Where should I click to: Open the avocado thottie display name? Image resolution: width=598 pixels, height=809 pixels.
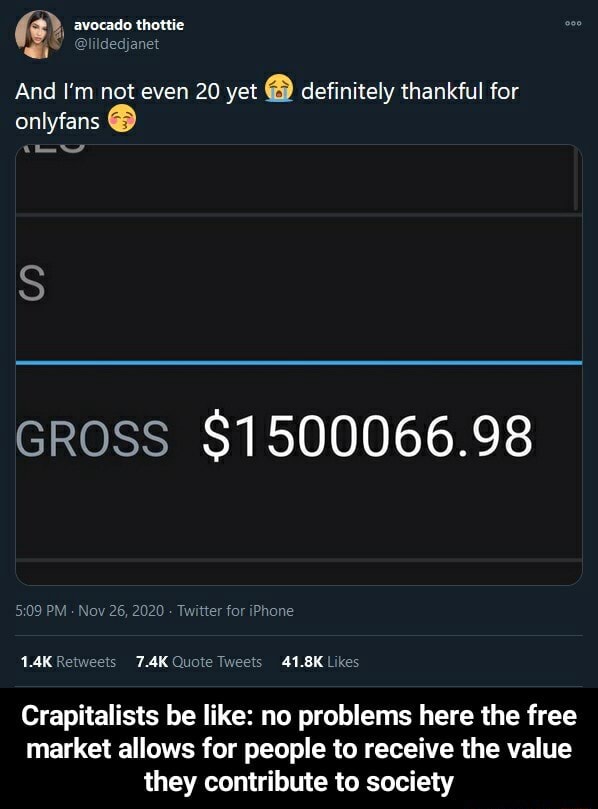(129, 25)
